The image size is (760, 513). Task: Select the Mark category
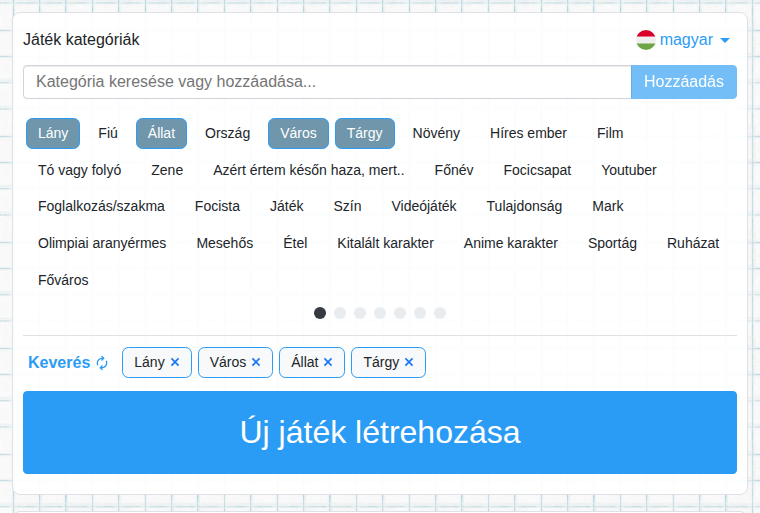pos(608,207)
